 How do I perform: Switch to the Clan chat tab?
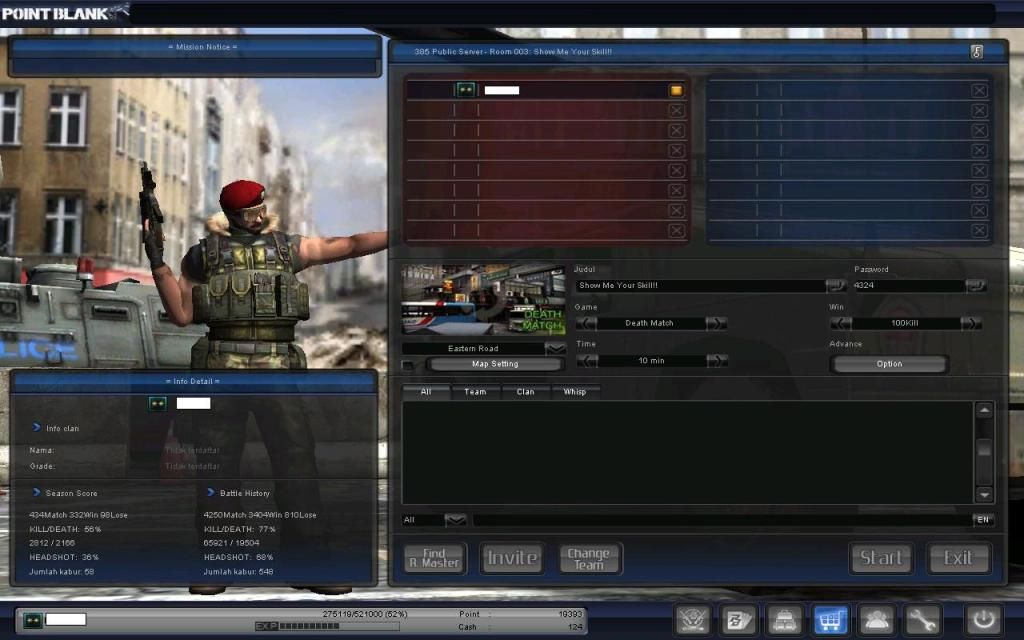pos(525,392)
